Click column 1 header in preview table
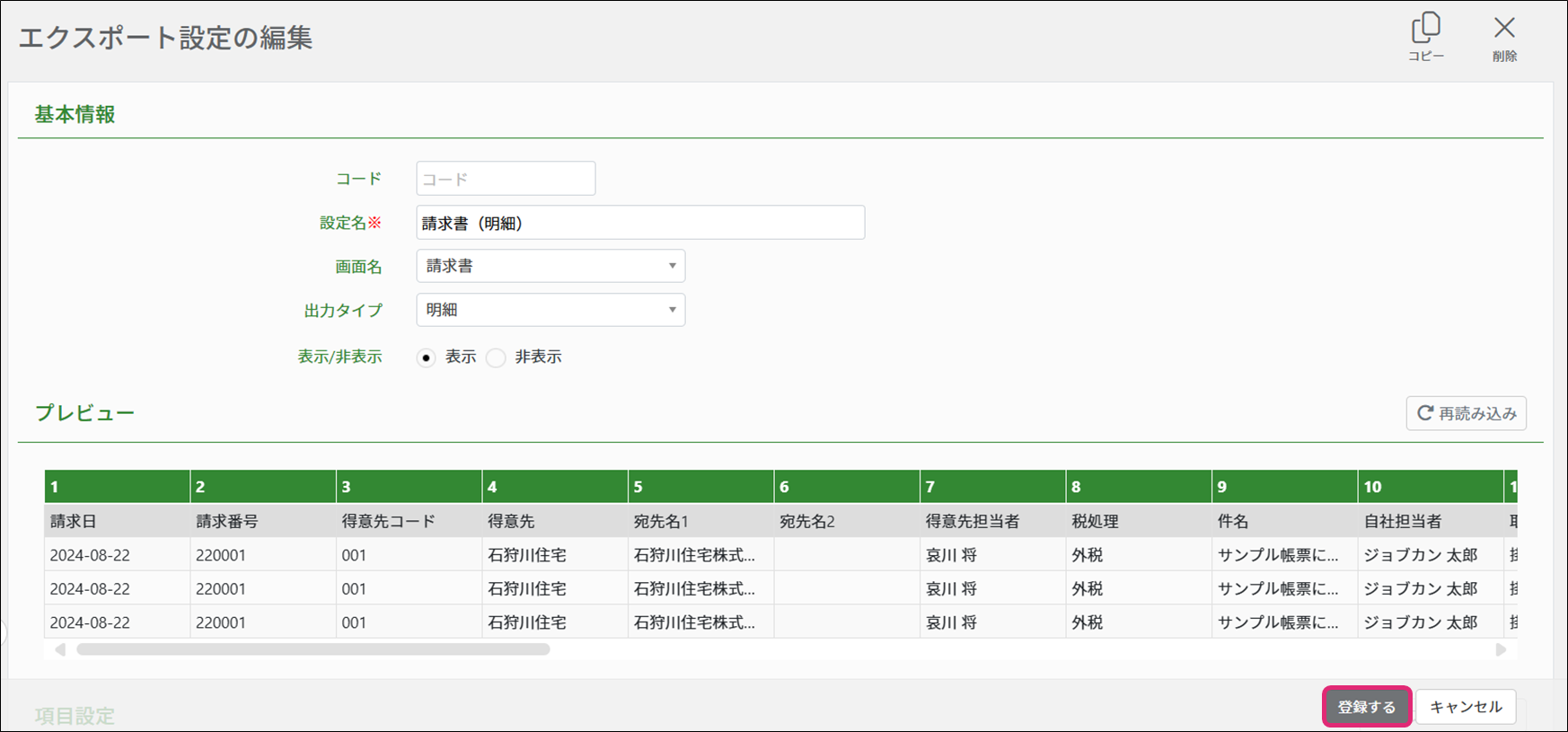This screenshot has width=1568, height=732. coord(117,487)
